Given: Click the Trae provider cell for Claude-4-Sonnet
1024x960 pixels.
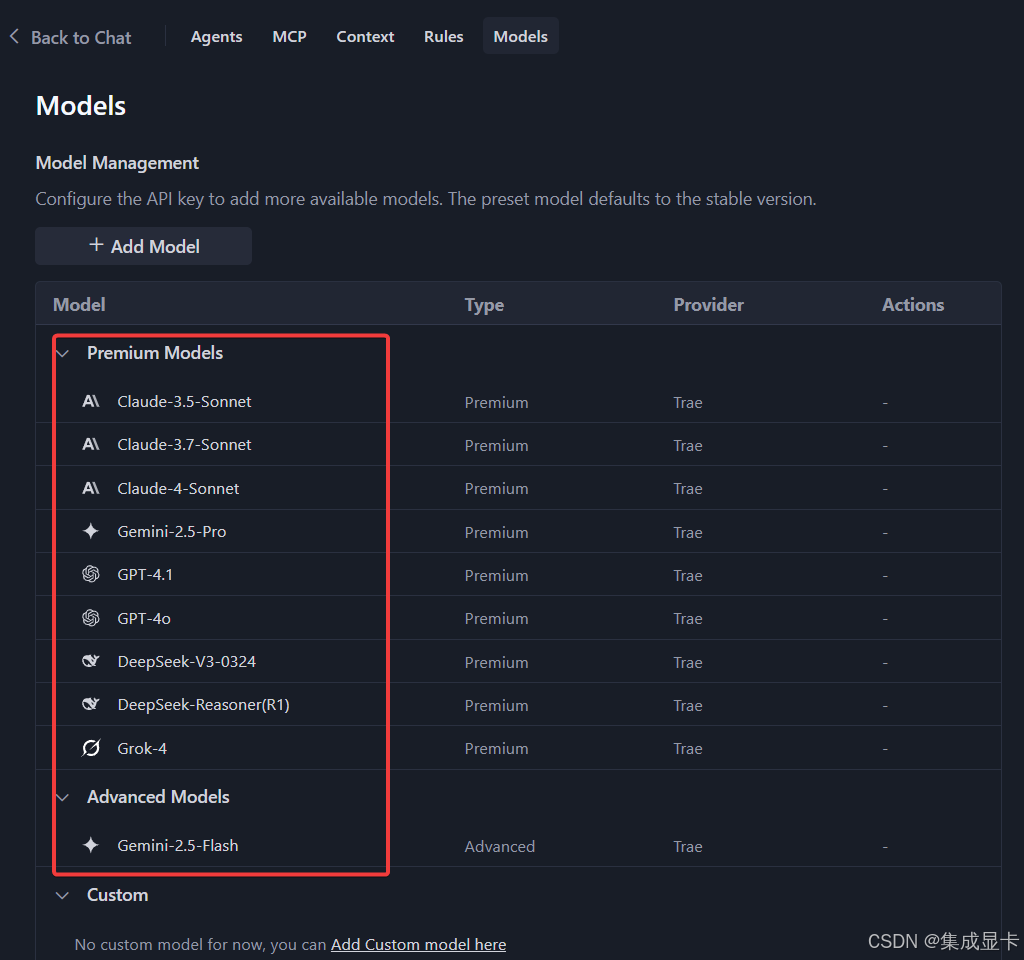Looking at the screenshot, I should tap(688, 488).
